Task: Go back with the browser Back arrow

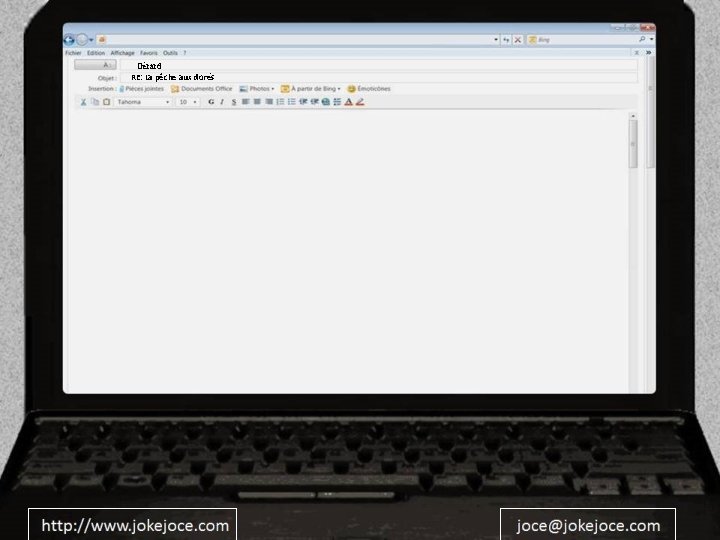Action: coord(69,40)
